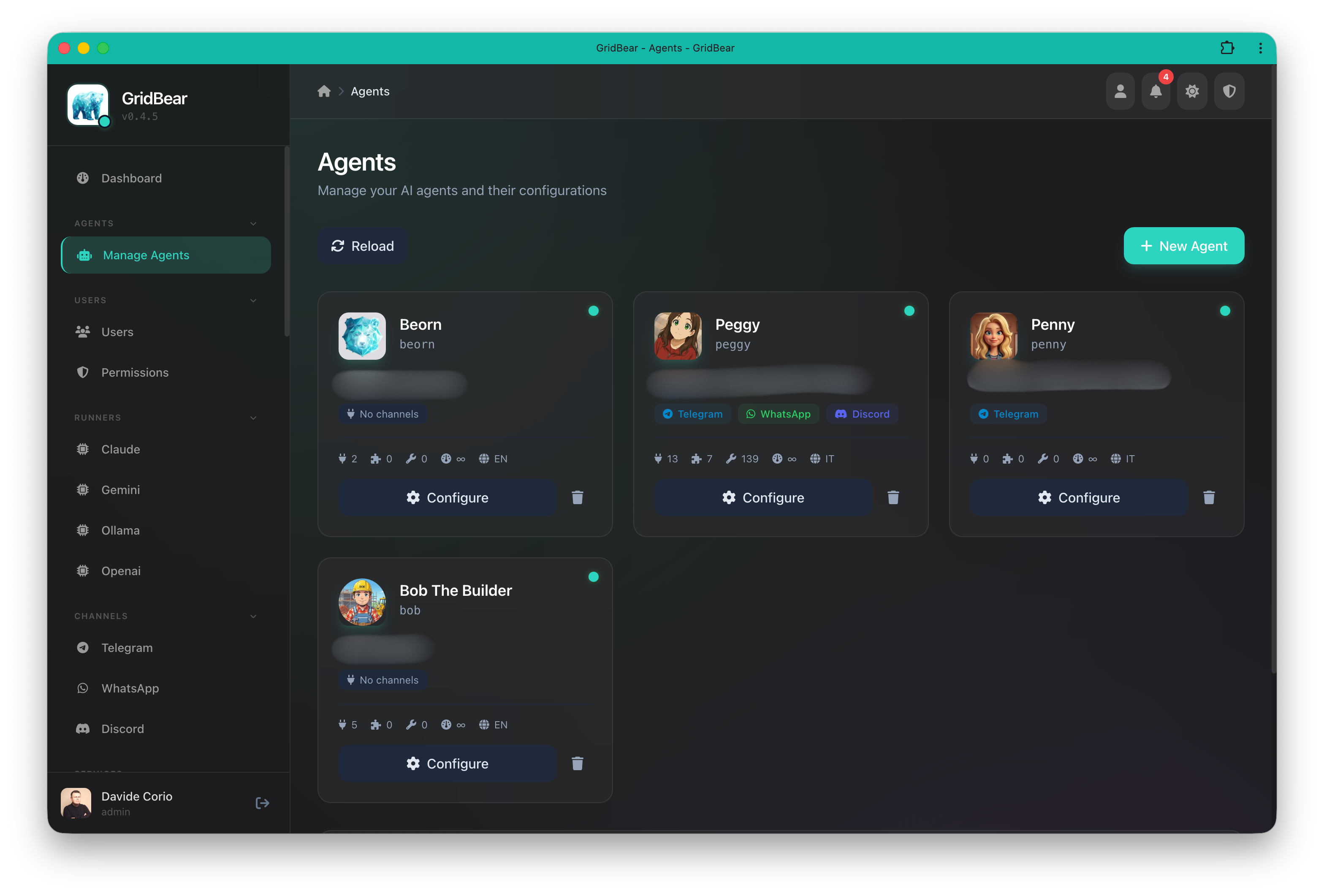Click the home icon in breadcrumb
Viewport: 1324px width, 896px height.
(x=324, y=90)
